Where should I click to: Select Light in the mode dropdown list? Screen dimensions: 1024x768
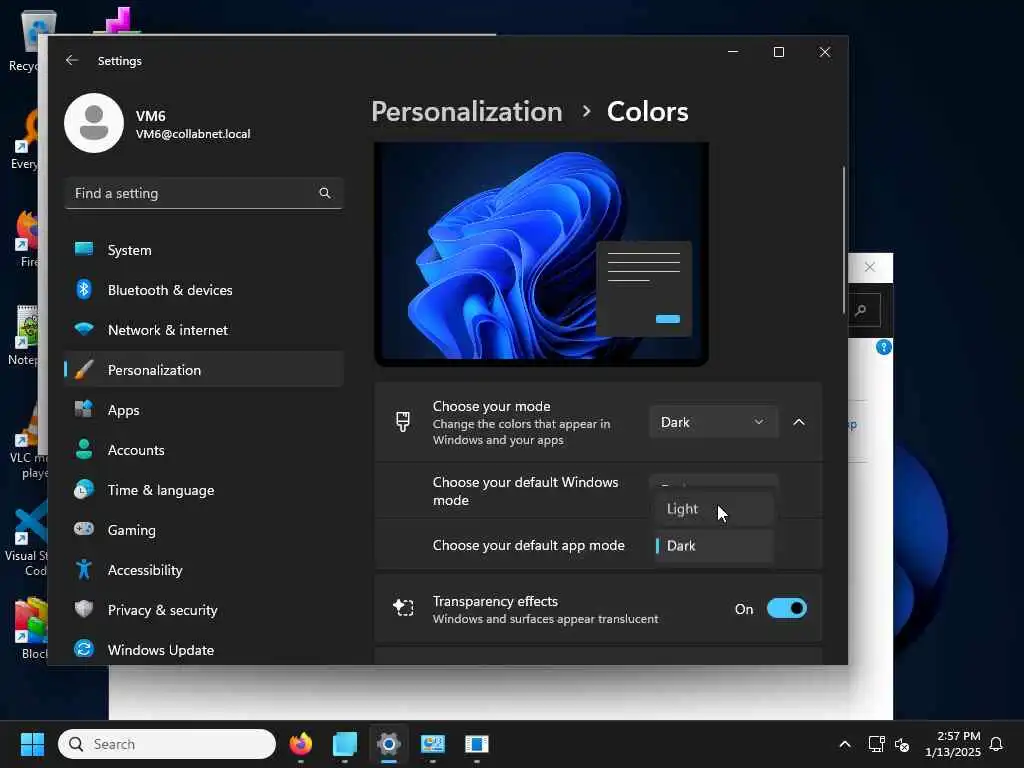pos(714,509)
